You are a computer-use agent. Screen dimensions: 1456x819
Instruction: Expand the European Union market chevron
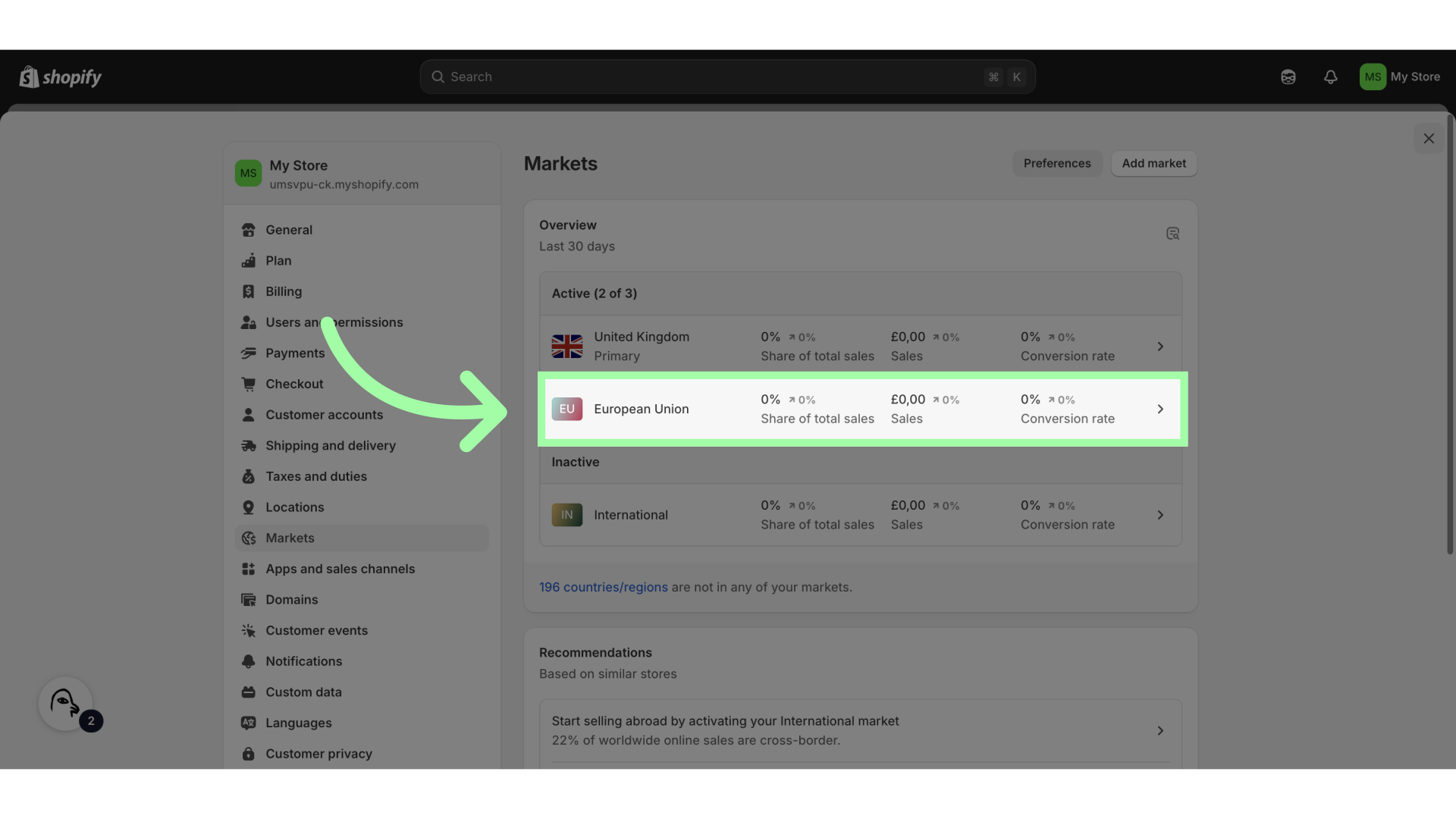point(1160,409)
